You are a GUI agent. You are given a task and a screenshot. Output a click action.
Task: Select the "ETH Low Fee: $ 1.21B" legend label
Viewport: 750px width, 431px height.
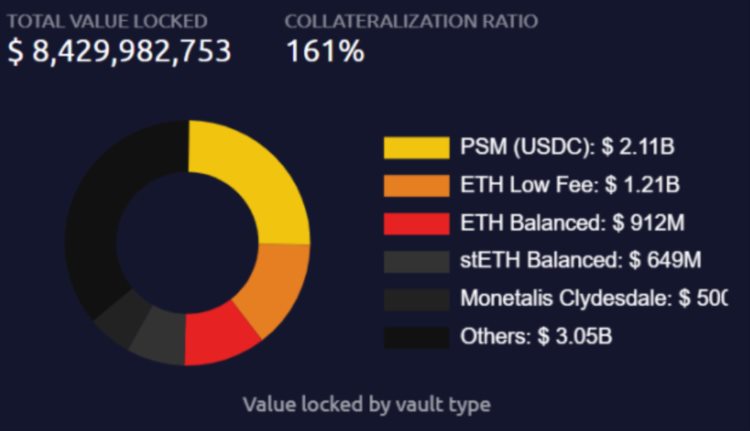(570, 185)
